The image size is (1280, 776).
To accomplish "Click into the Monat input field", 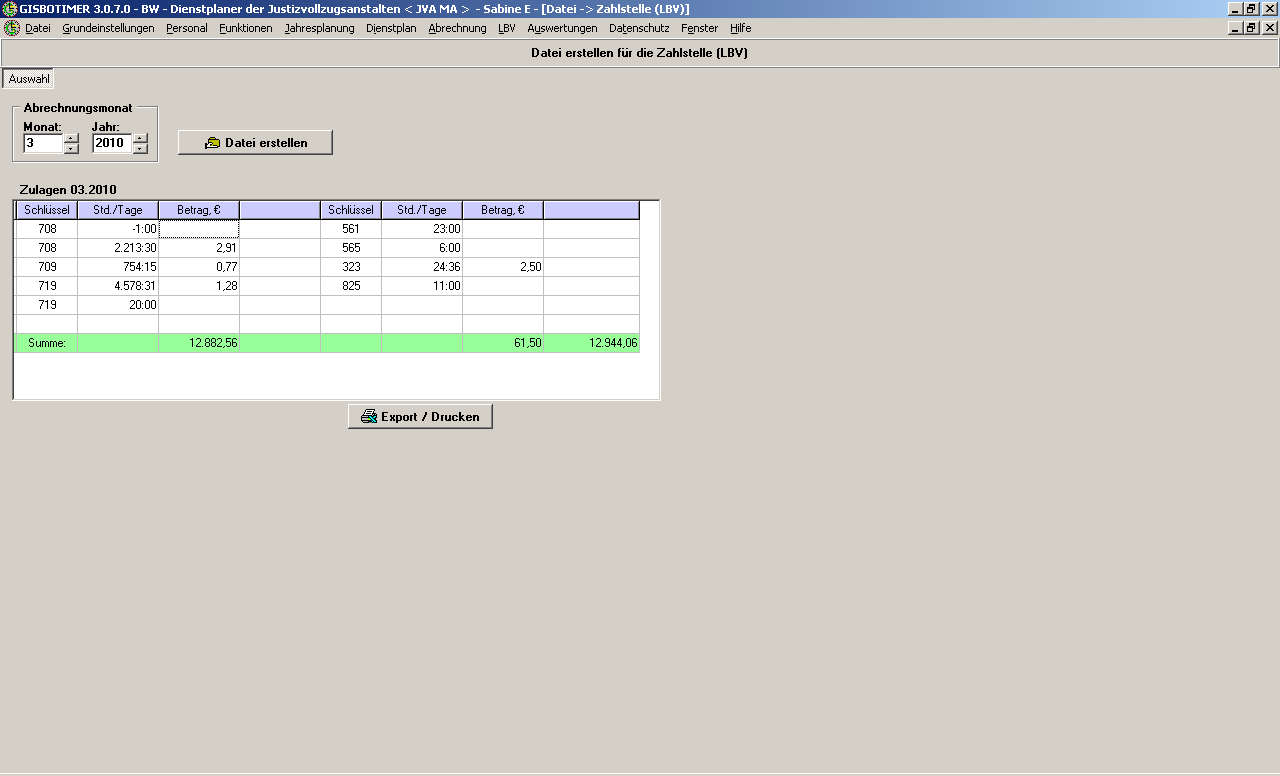I will tap(43, 143).
